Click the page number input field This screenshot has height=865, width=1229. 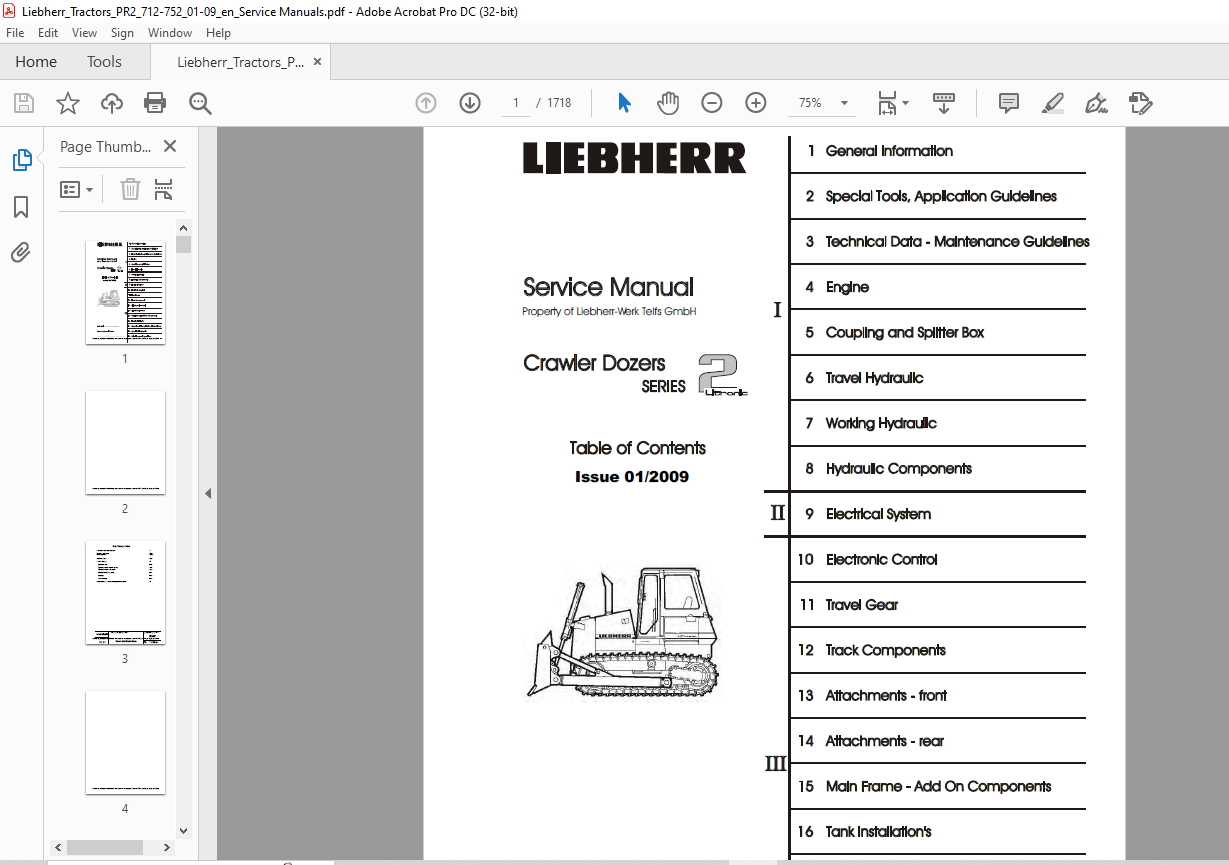516,103
